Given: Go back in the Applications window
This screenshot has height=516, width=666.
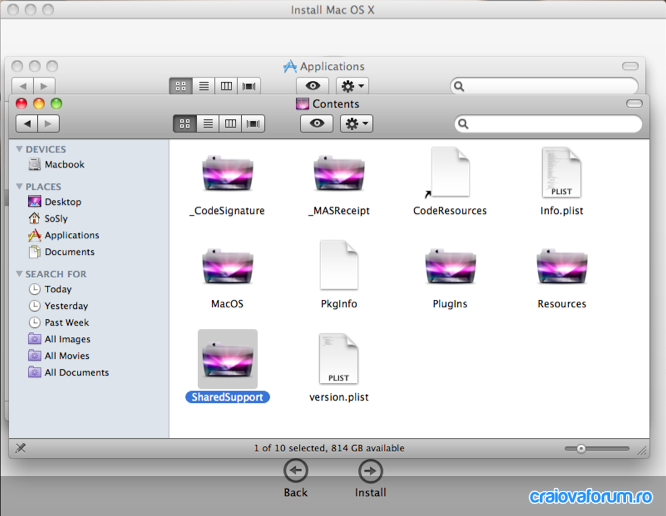Looking at the screenshot, I should (x=23, y=86).
